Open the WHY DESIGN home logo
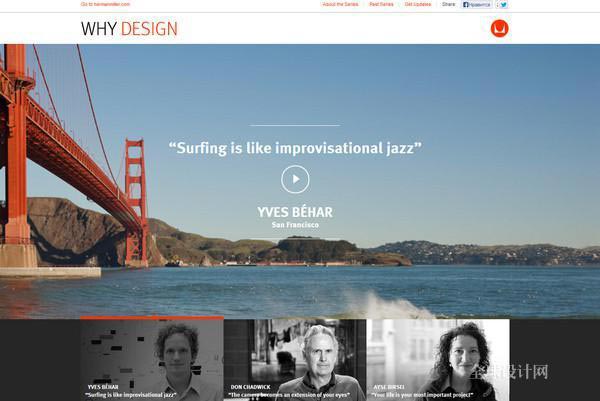 click(x=129, y=29)
